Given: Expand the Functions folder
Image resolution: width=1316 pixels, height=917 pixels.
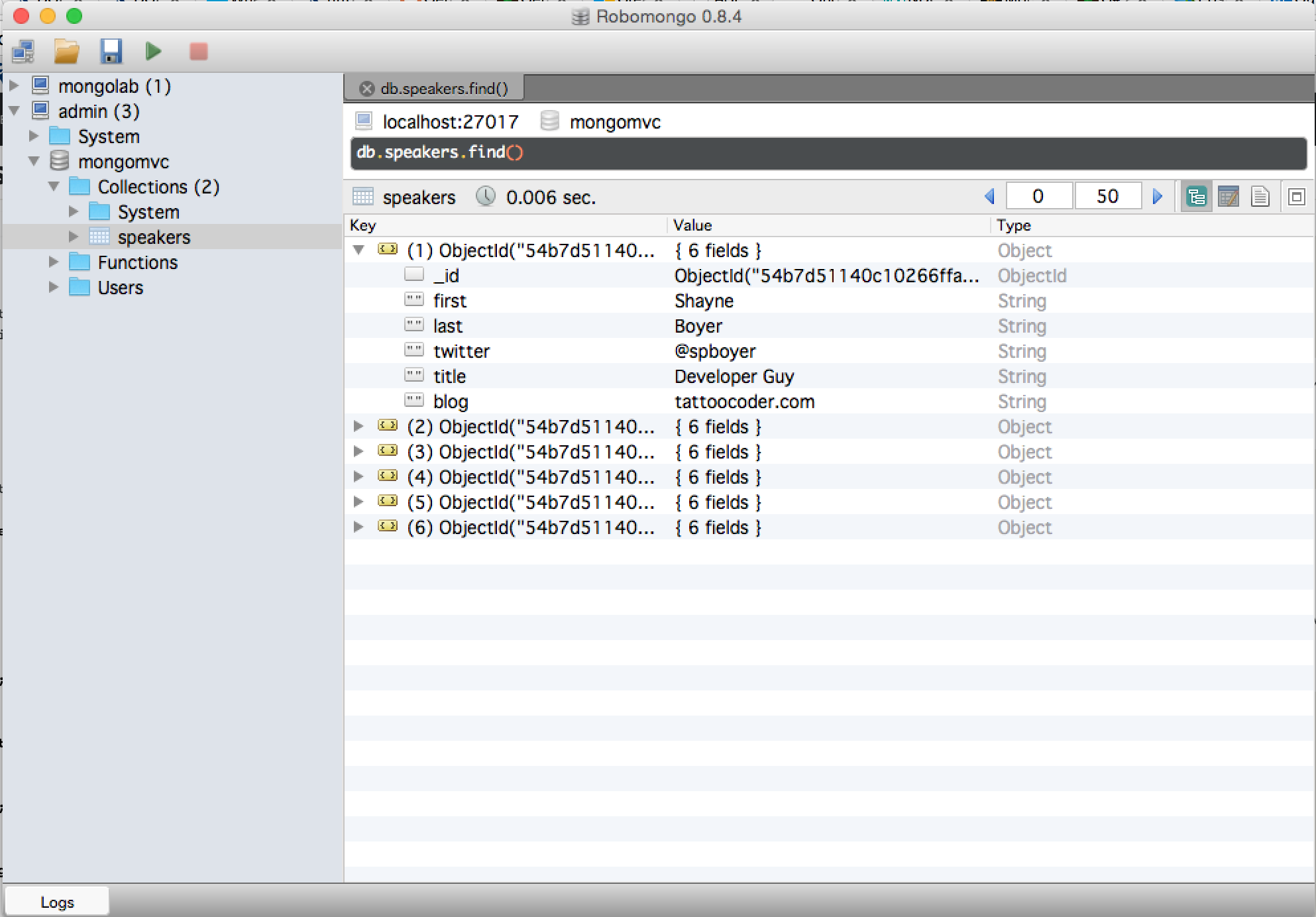Looking at the screenshot, I should [54, 262].
